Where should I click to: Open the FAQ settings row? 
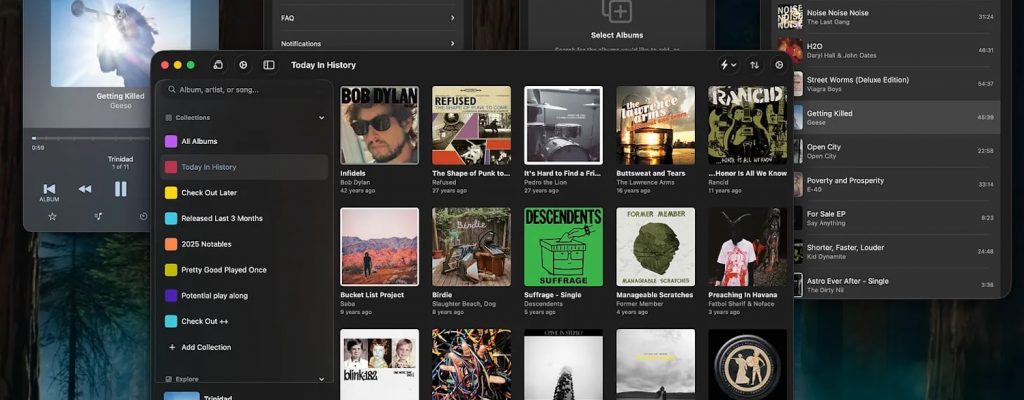point(367,18)
